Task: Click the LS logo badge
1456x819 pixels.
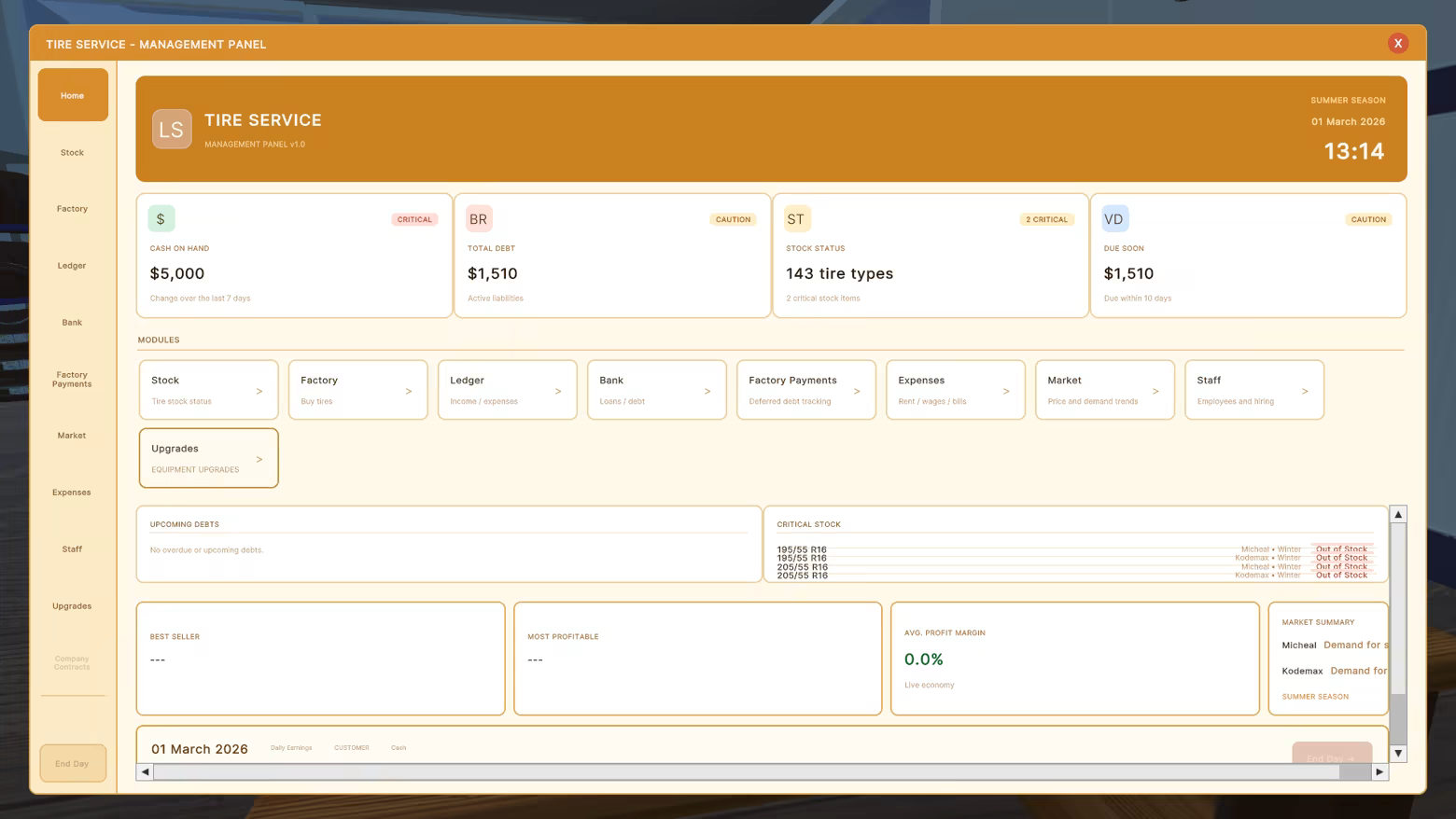Action: pos(172,129)
